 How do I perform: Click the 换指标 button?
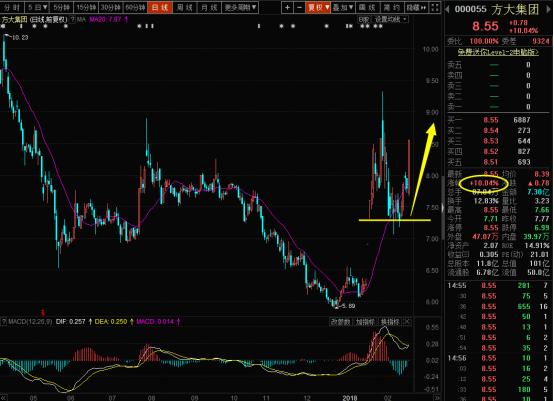[390, 322]
